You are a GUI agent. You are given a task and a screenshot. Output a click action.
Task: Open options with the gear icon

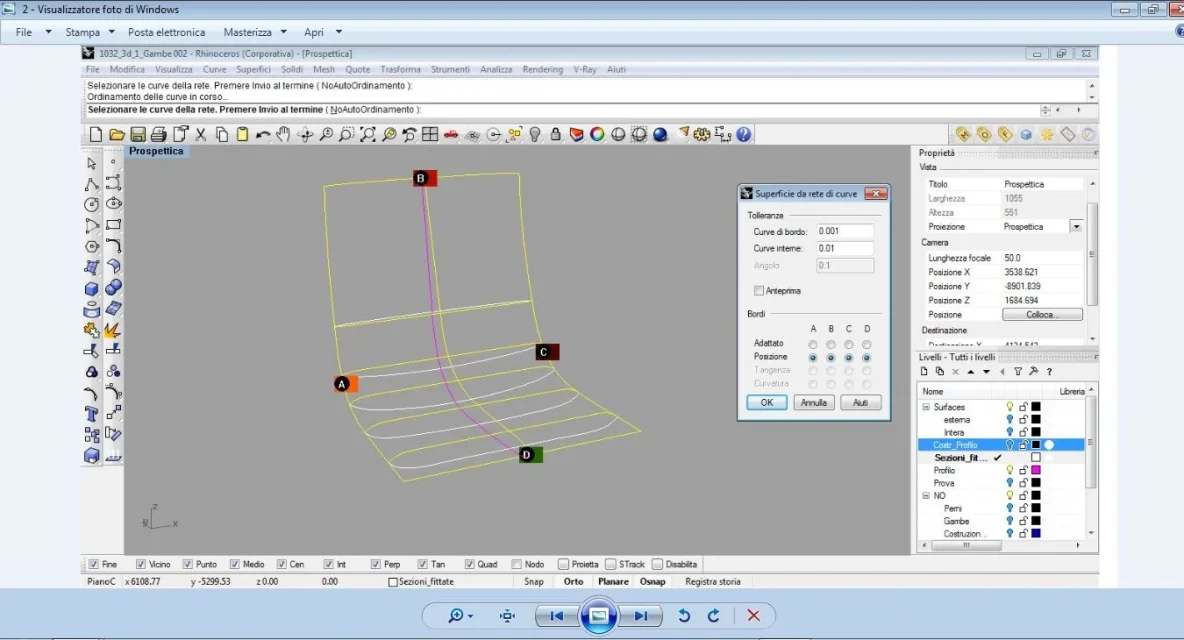click(x=701, y=134)
